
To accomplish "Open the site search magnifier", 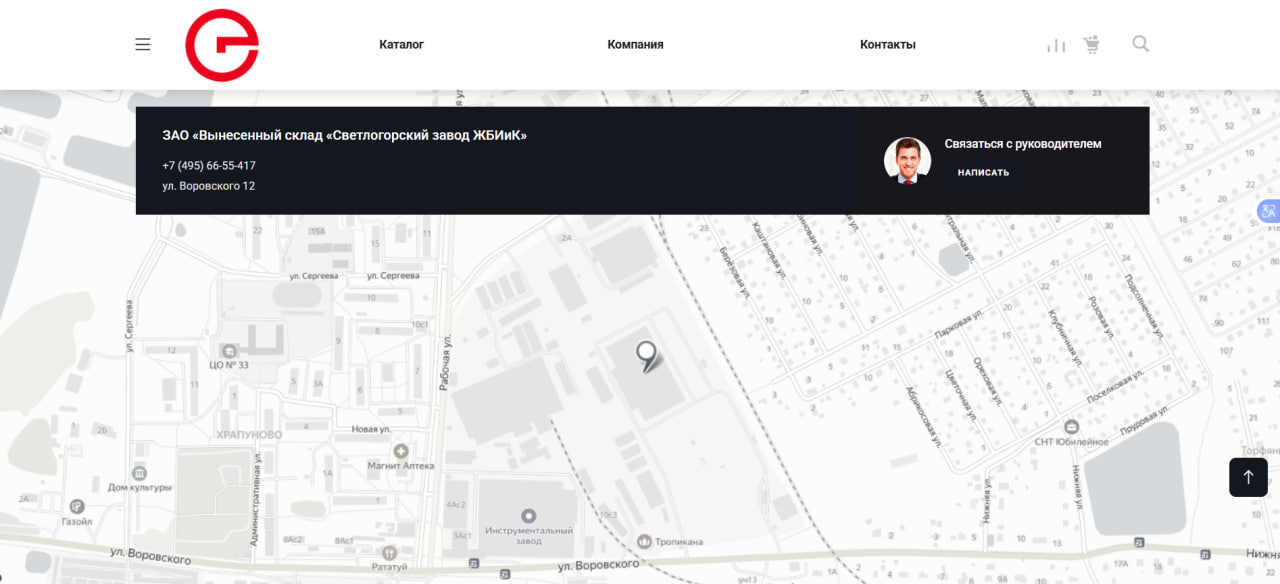I will (1140, 44).
